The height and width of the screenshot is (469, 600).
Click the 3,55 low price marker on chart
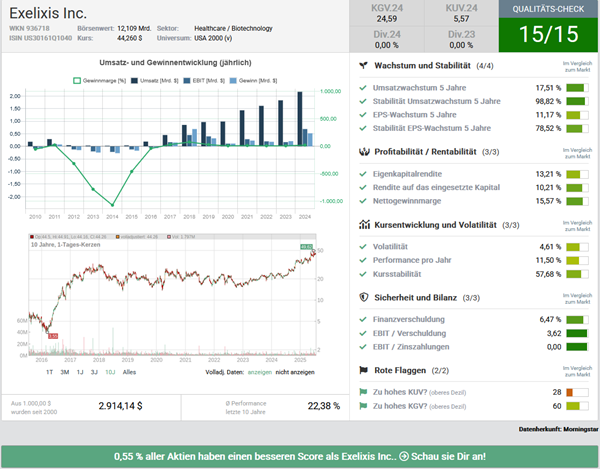pos(53,336)
